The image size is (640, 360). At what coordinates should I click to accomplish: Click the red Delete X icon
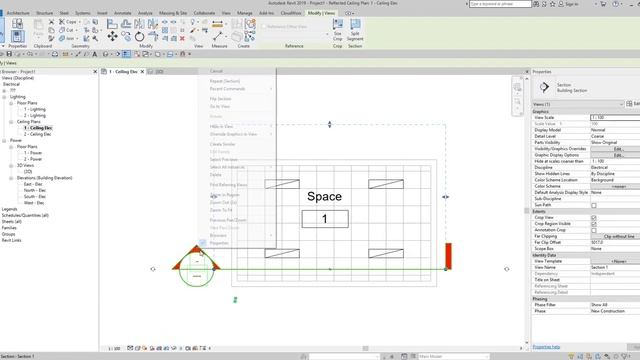coord(182,38)
